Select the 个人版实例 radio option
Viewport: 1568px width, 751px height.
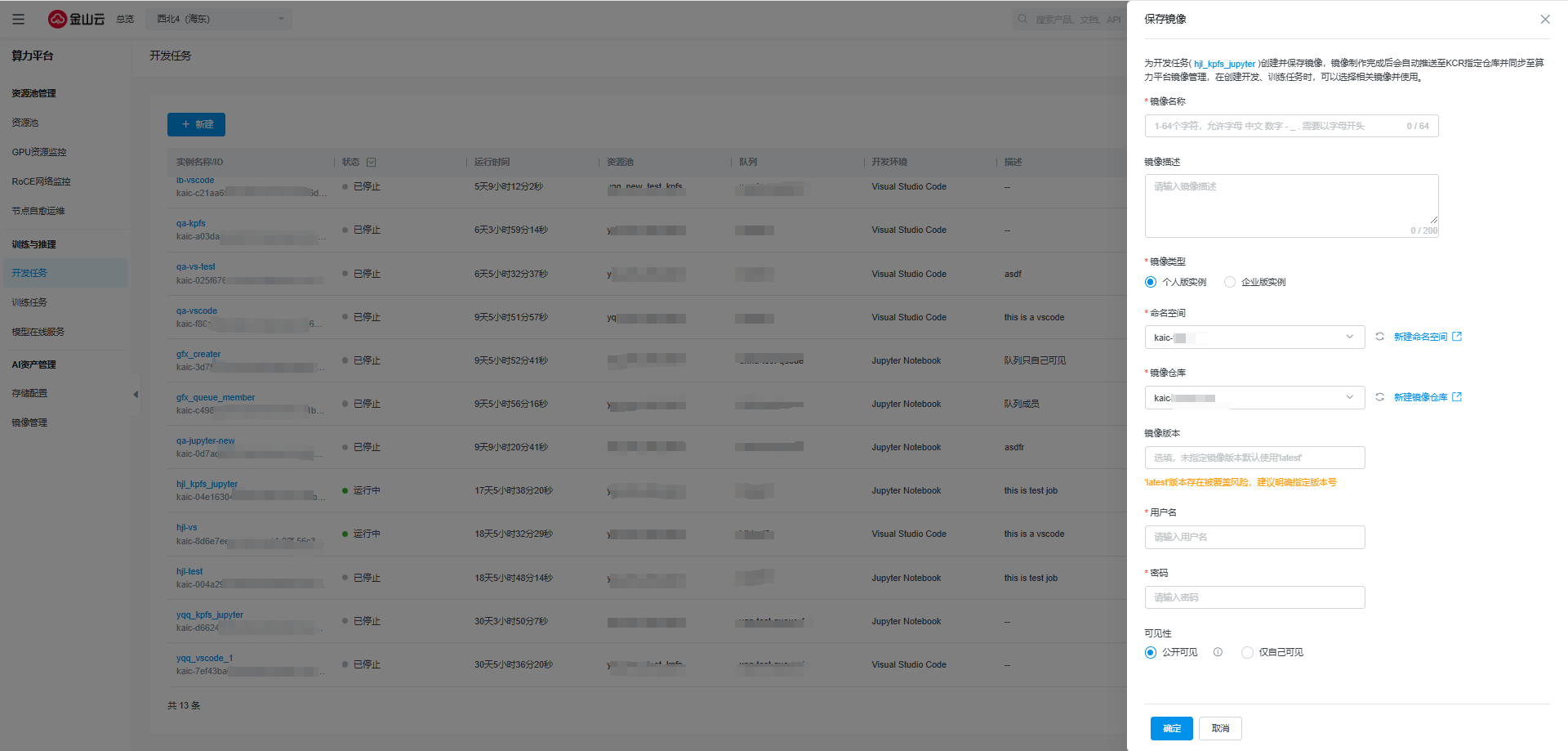(x=1151, y=282)
